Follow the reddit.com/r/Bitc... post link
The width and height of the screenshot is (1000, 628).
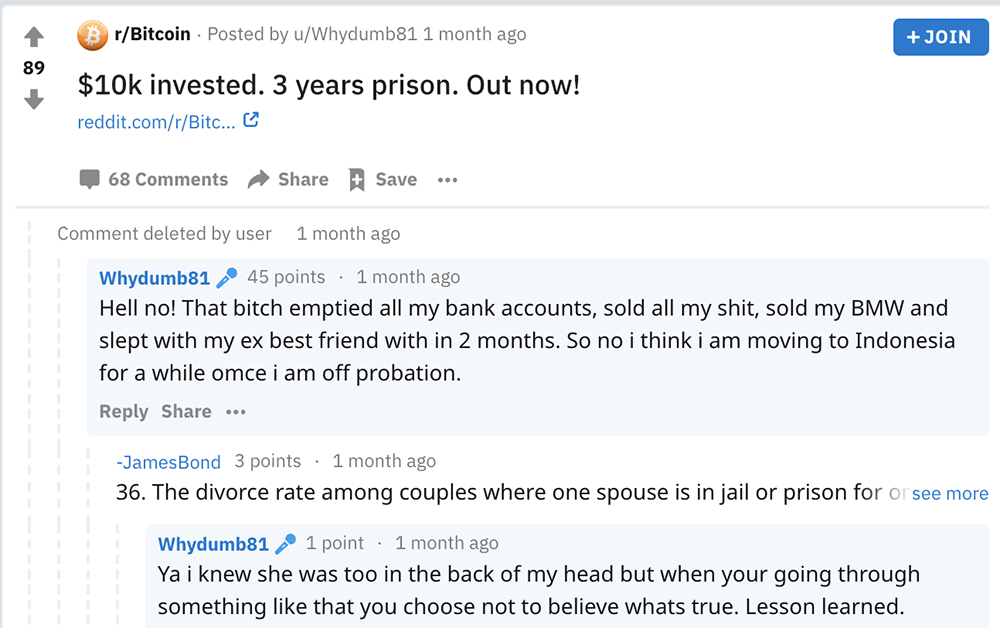point(157,121)
